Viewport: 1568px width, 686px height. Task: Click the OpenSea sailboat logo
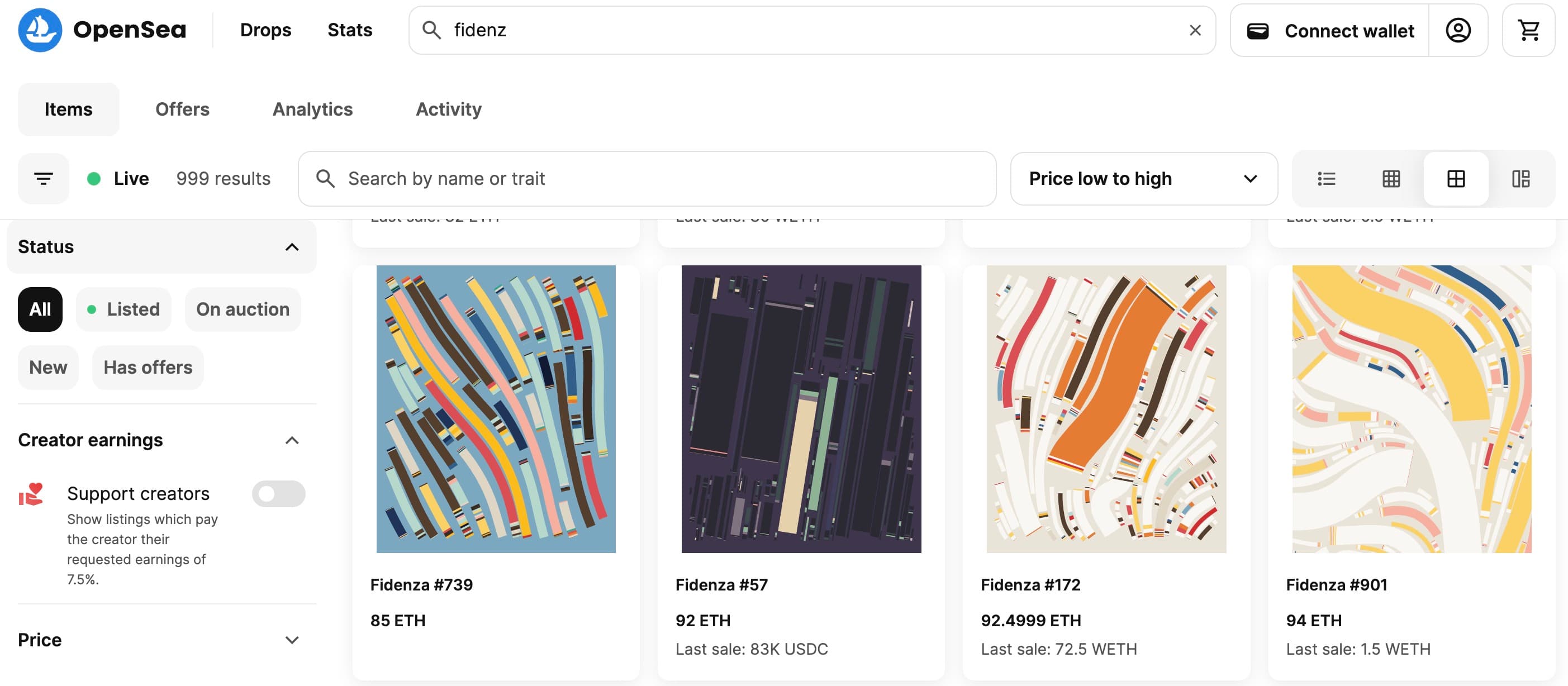pyautogui.click(x=40, y=30)
